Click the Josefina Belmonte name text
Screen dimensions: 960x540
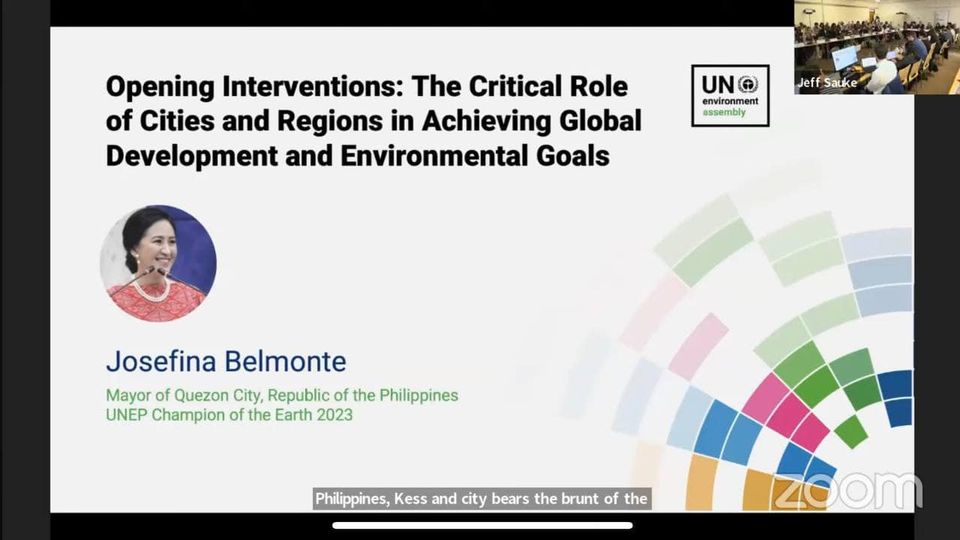[x=226, y=360]
